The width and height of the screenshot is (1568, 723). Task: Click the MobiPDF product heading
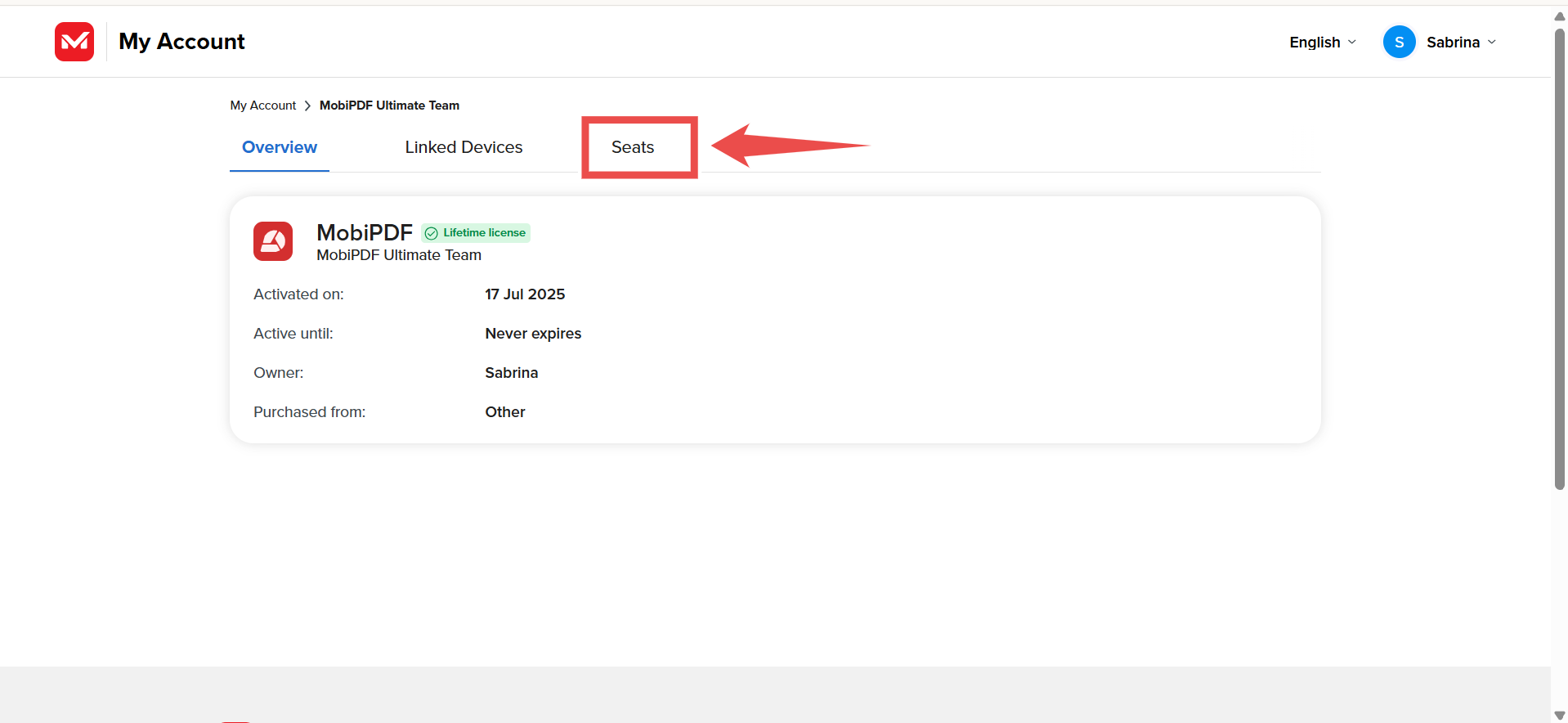pyautogui.click(x=365, y=233)
